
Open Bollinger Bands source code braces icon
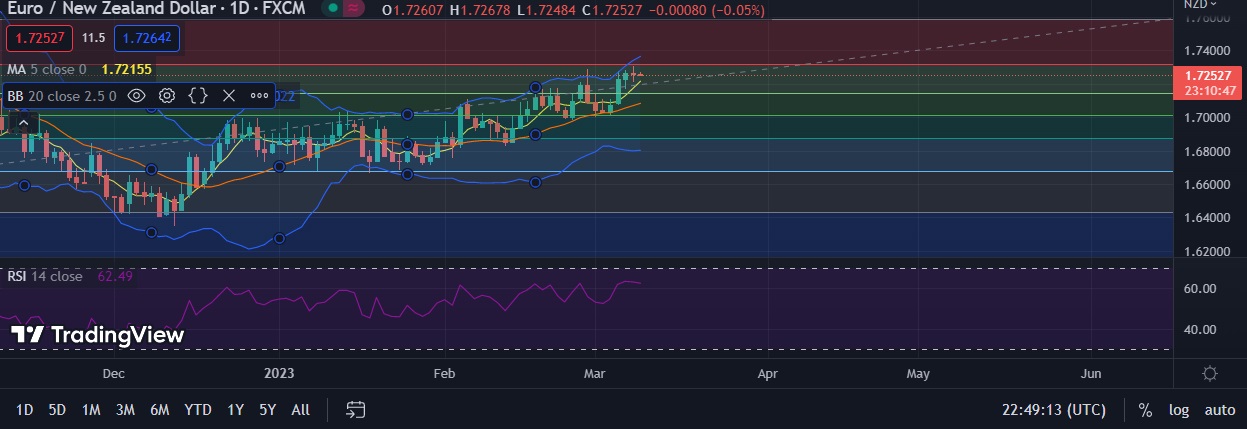tap(198, 96)
